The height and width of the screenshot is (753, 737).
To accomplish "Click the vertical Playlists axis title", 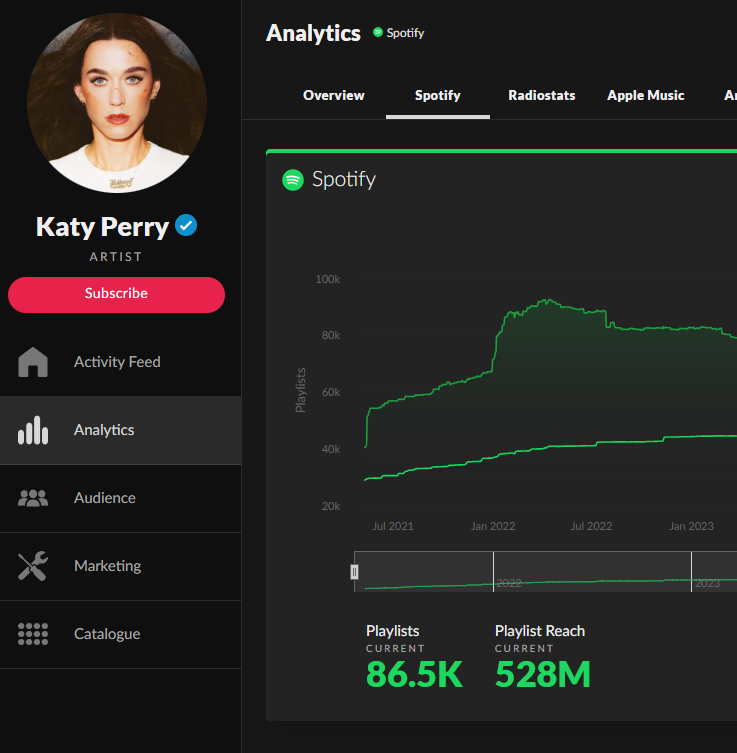I will 301,390.
